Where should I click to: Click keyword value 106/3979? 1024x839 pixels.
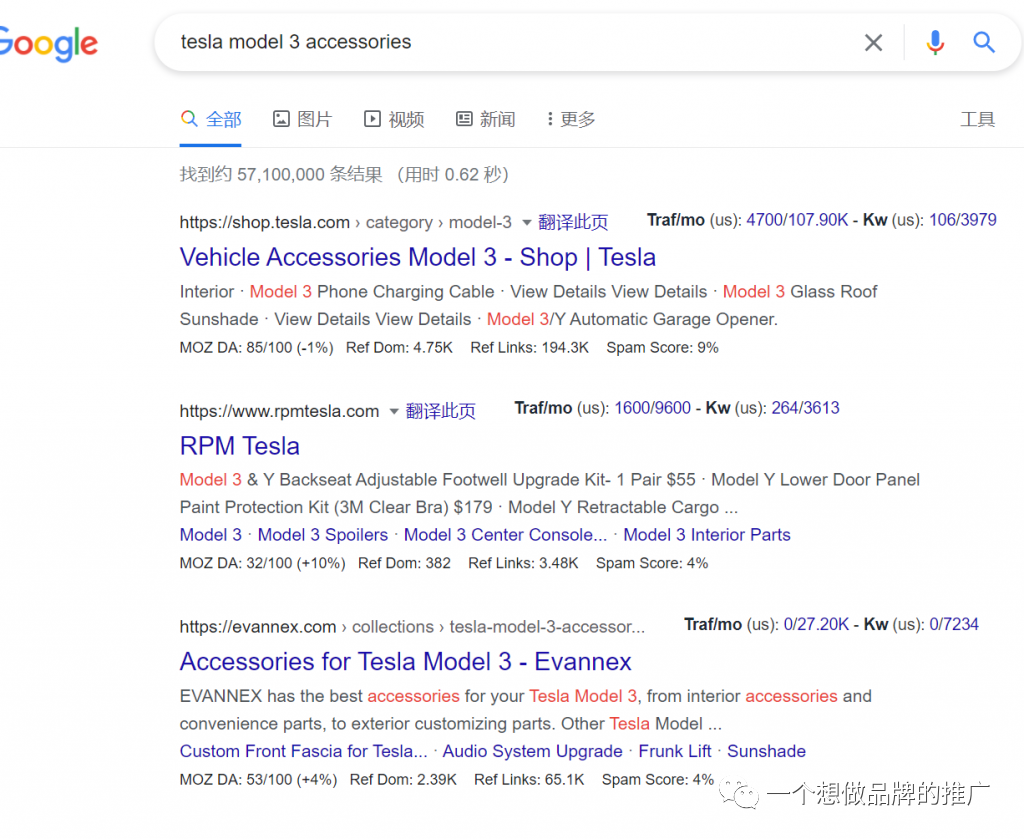[x=963, y=220]
